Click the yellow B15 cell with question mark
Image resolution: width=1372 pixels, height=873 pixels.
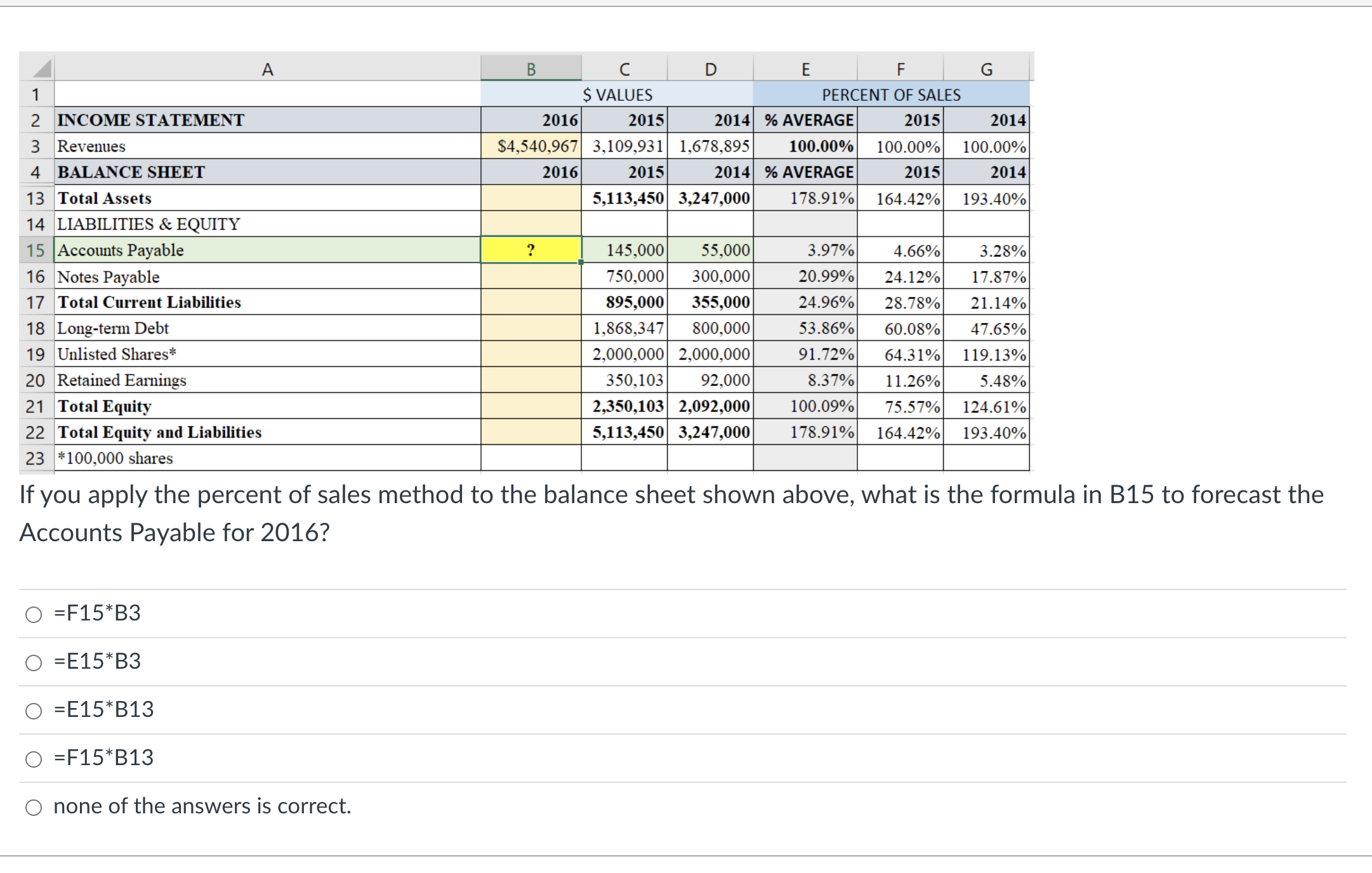point(531,249)
